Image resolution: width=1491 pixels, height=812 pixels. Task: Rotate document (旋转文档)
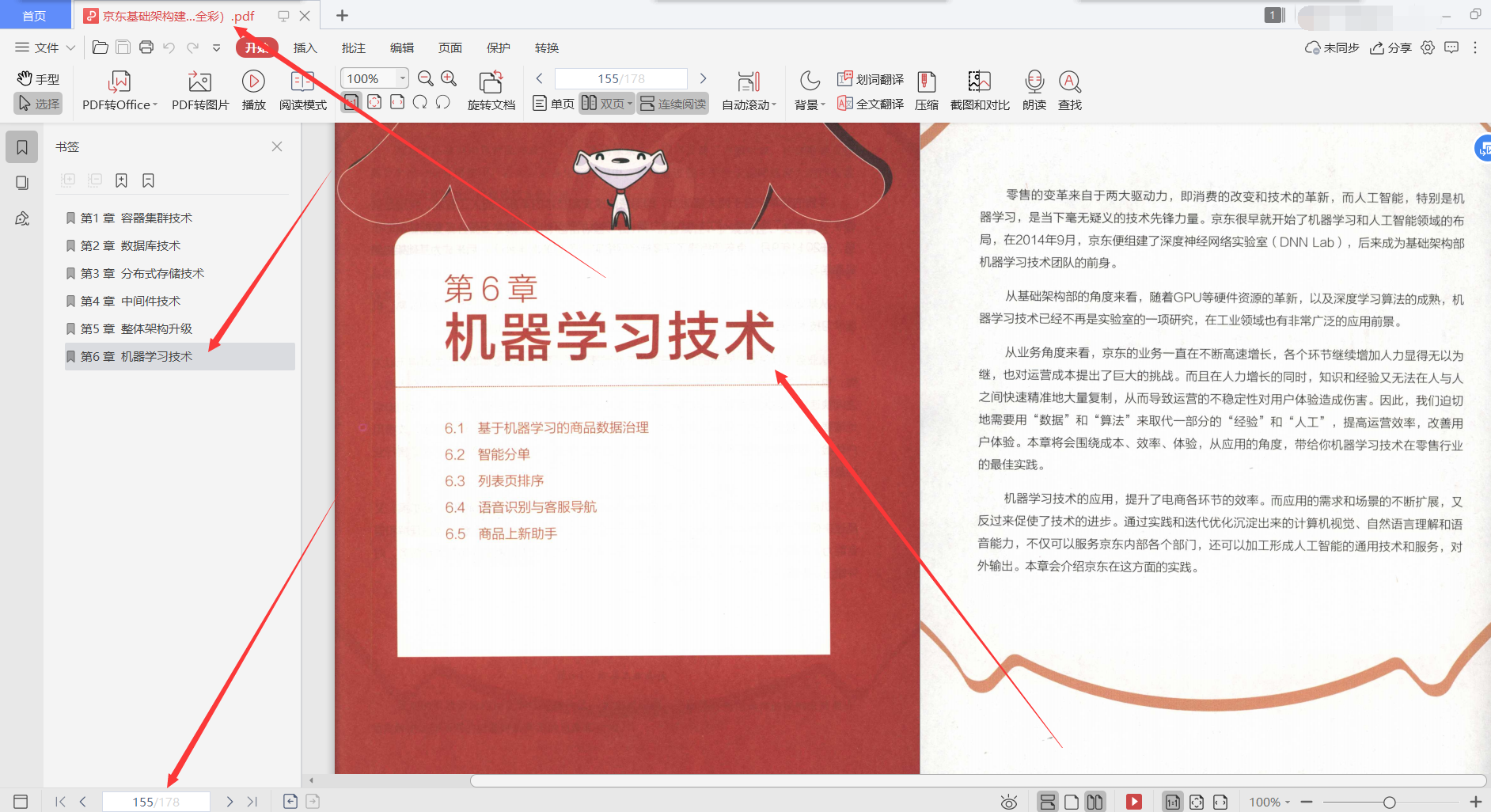click(x=491, y=91)
